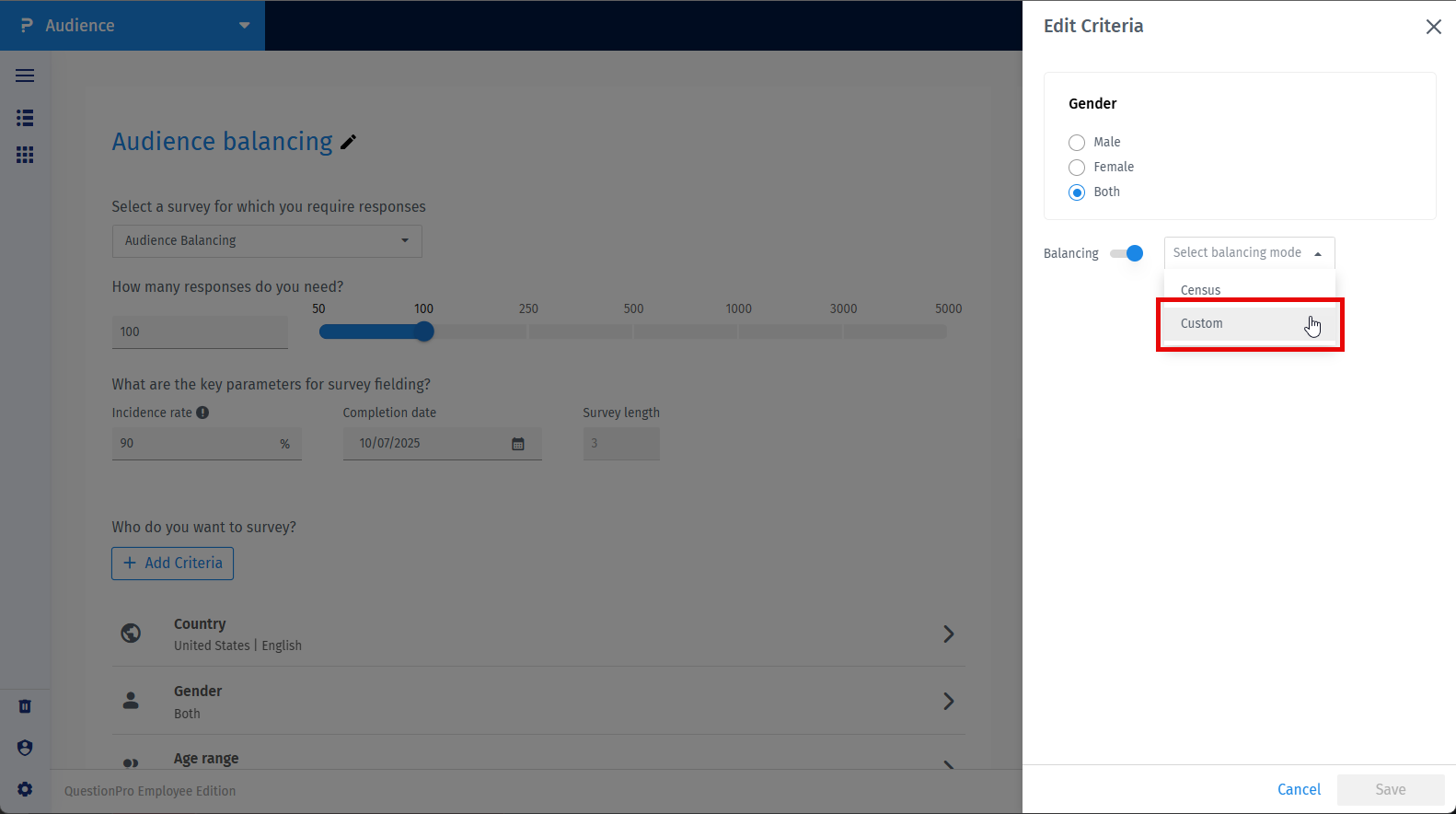
Task: Close the Edit Criteria panel
Action: 1433,27
